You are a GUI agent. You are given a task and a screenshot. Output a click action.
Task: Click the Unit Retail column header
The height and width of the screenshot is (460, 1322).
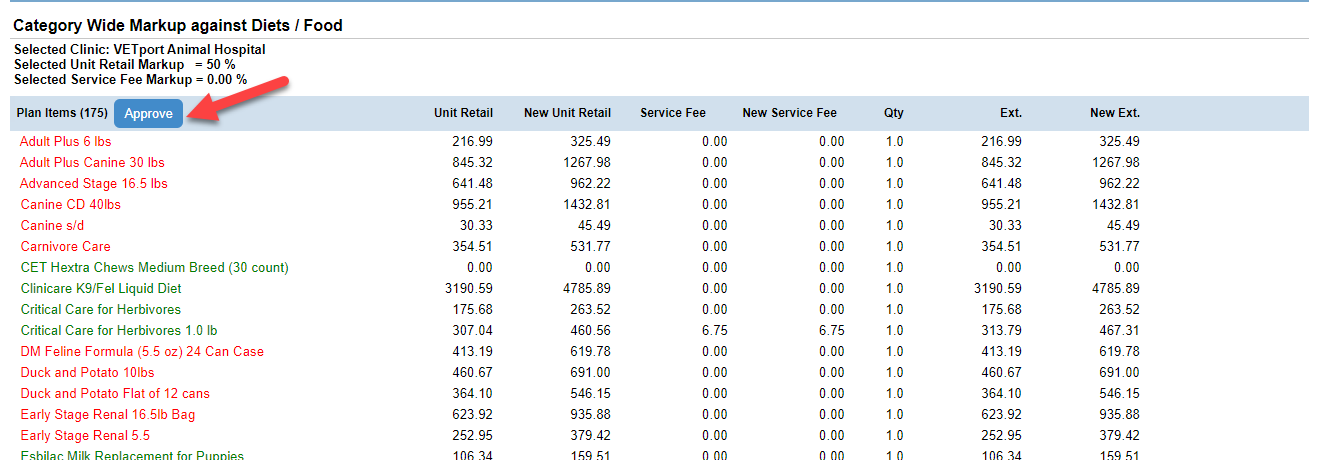463,113
